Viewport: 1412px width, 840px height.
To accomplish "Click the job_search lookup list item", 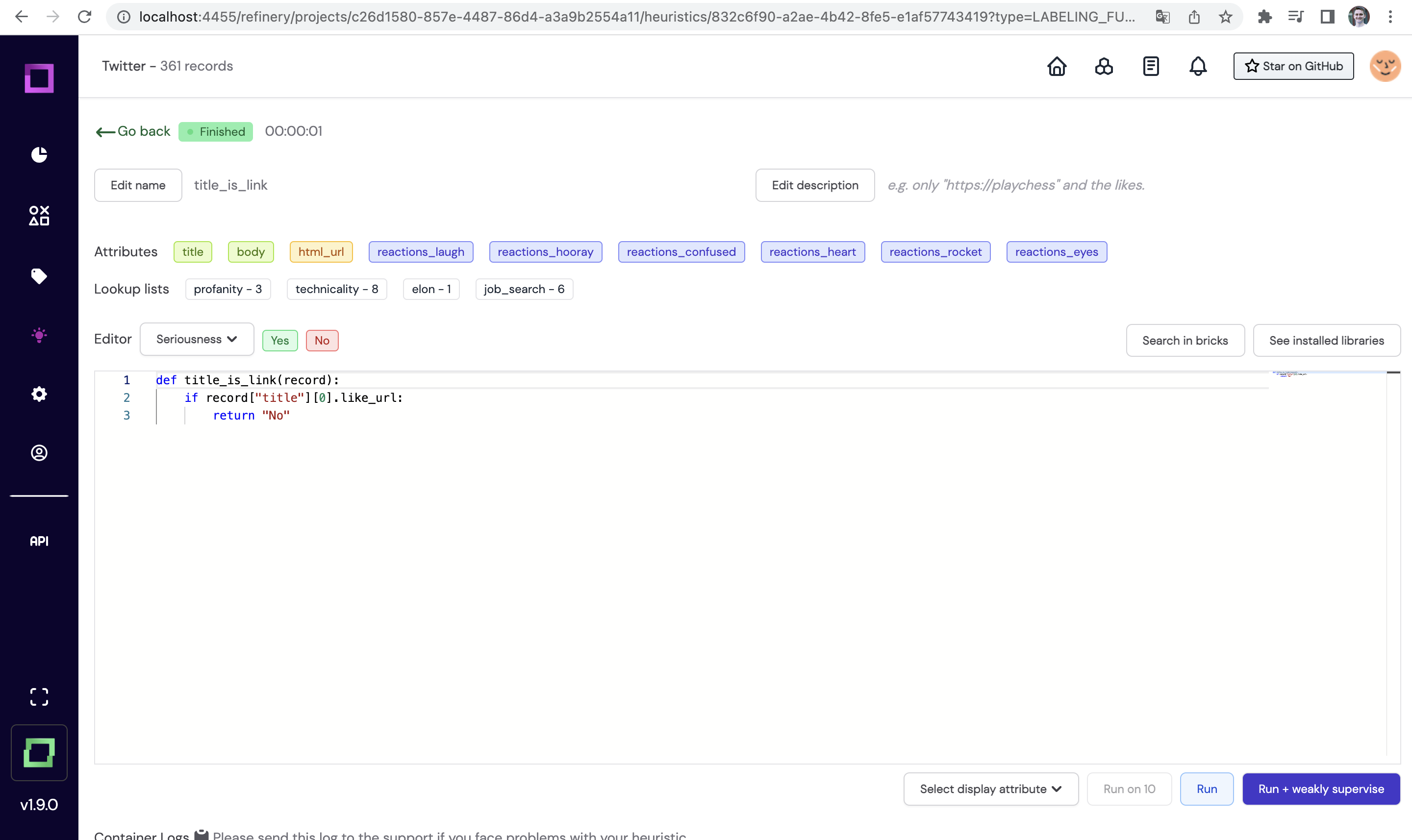I will pyautogui.click(x=524, y=289).
